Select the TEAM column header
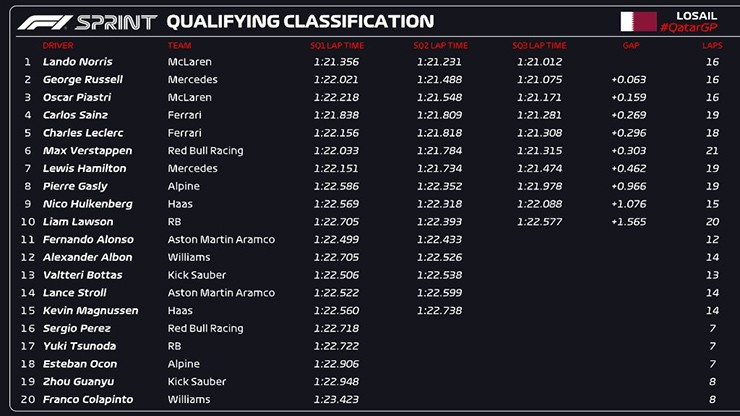This screenshot has width=740, height=416. [180, 45]
